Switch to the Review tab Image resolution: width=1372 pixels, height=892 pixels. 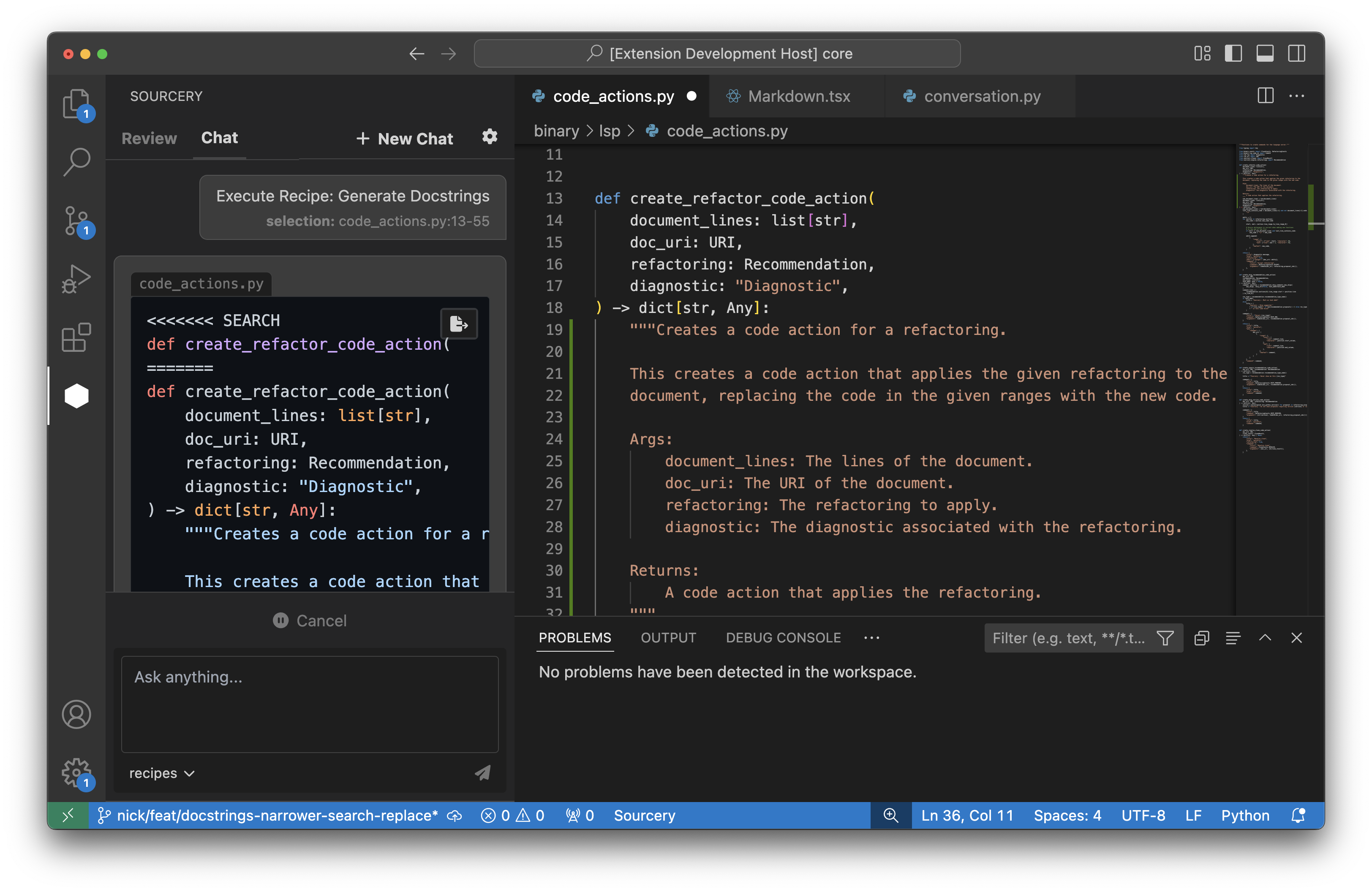149,138
